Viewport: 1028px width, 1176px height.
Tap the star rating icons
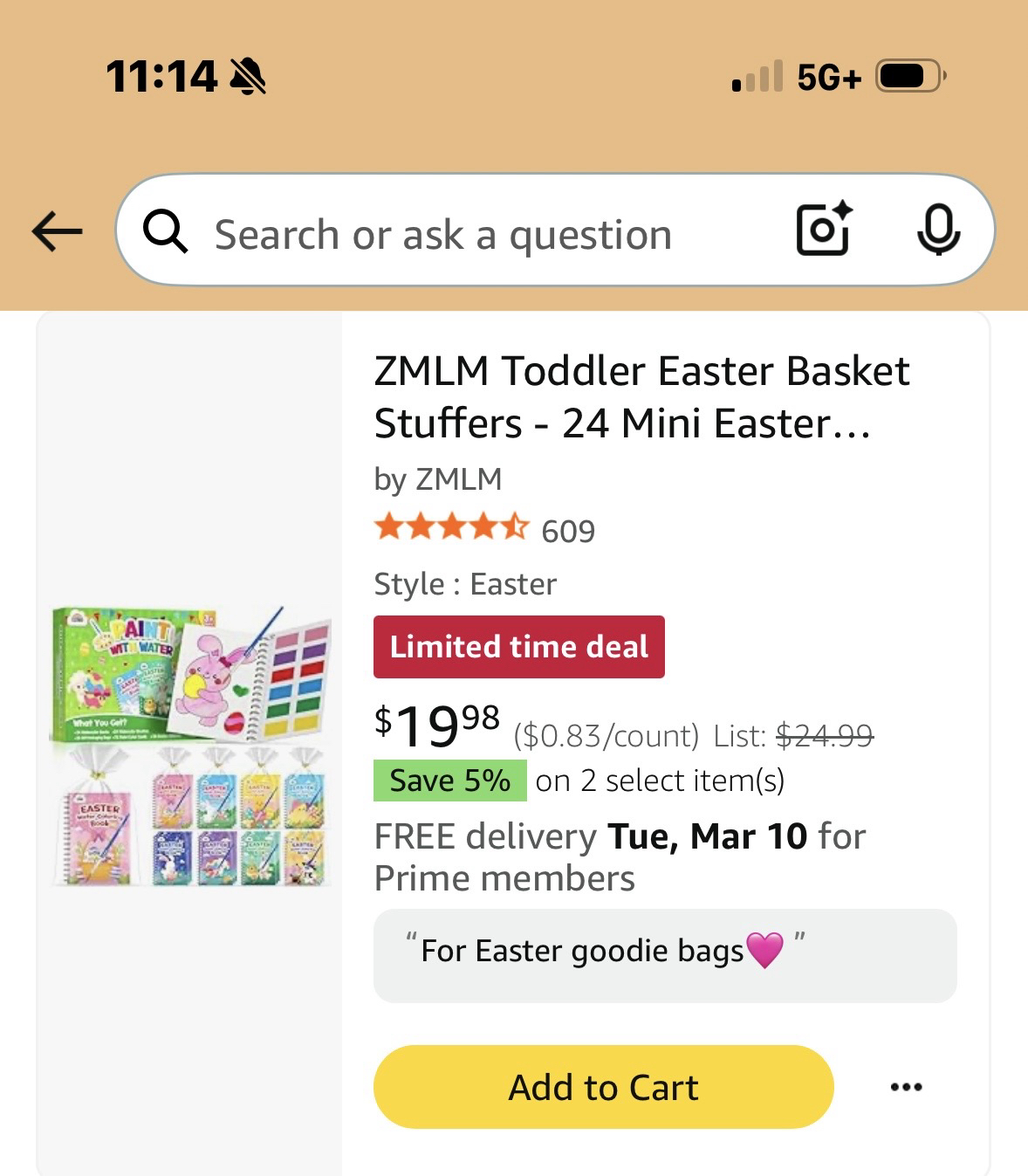(x=451, y=528)
